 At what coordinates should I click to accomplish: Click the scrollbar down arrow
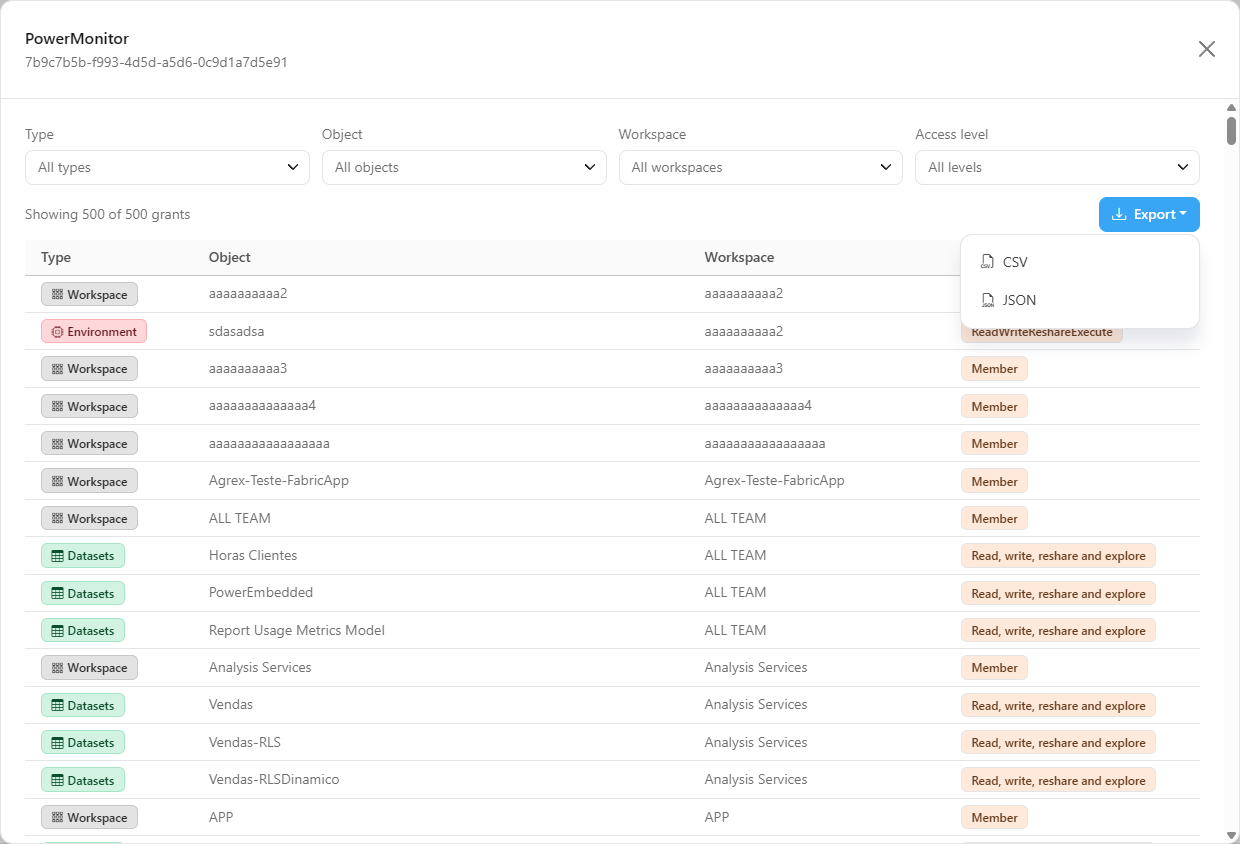1231,835
